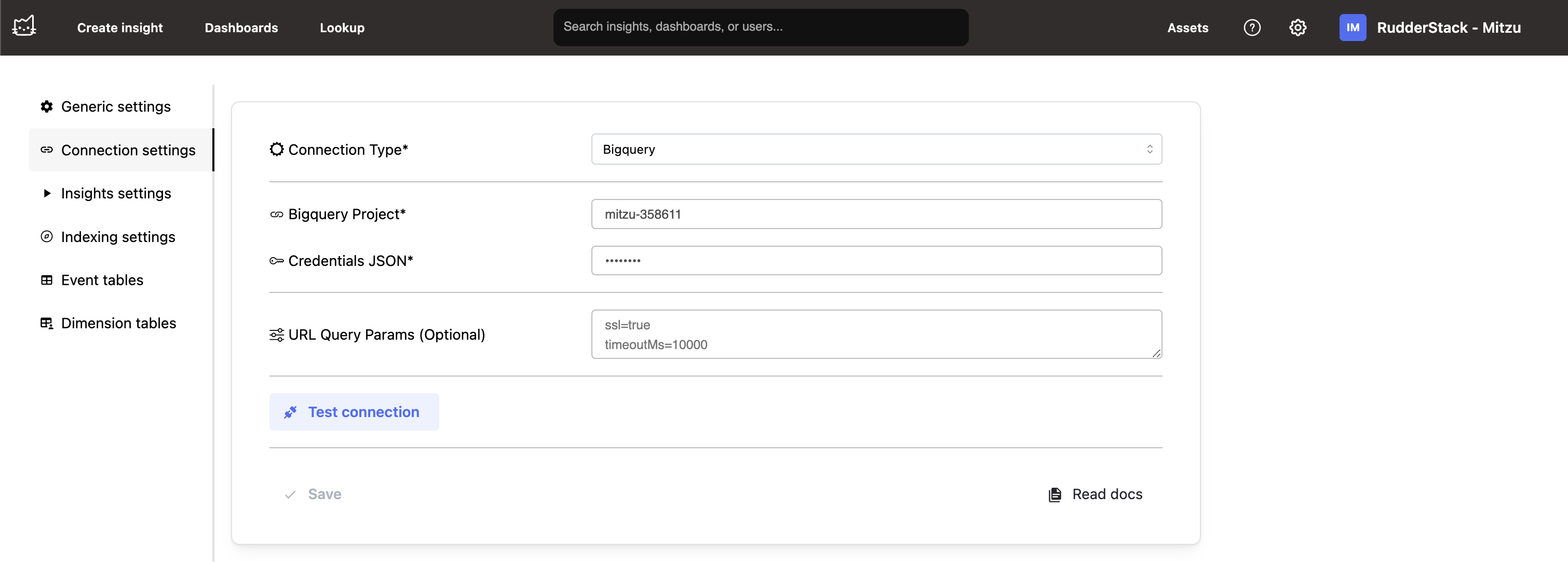Open settings via the gear icon
This screenshot has height=562, width=1568.
click(1297, 28)
